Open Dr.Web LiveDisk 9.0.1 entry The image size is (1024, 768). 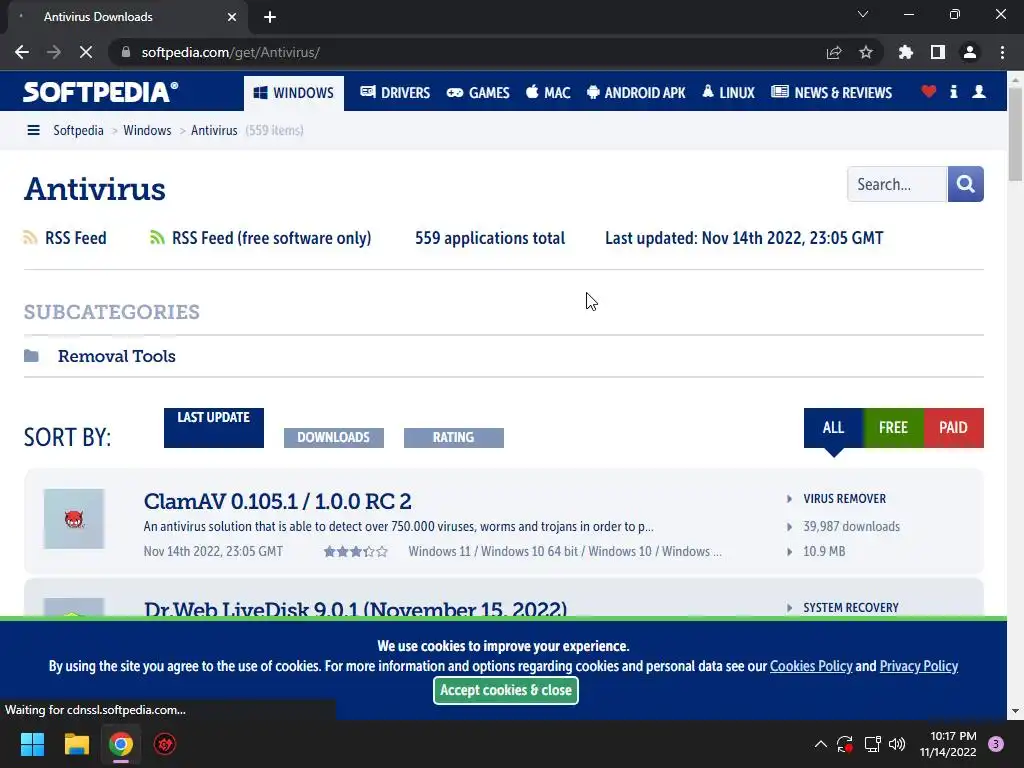click(355, 609)
